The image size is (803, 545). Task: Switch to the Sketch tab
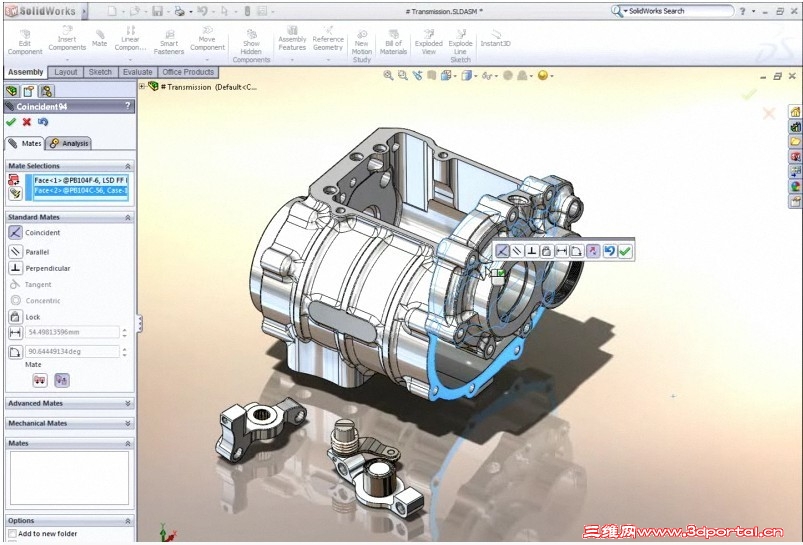pyautogui.click(x=100, y=72)
